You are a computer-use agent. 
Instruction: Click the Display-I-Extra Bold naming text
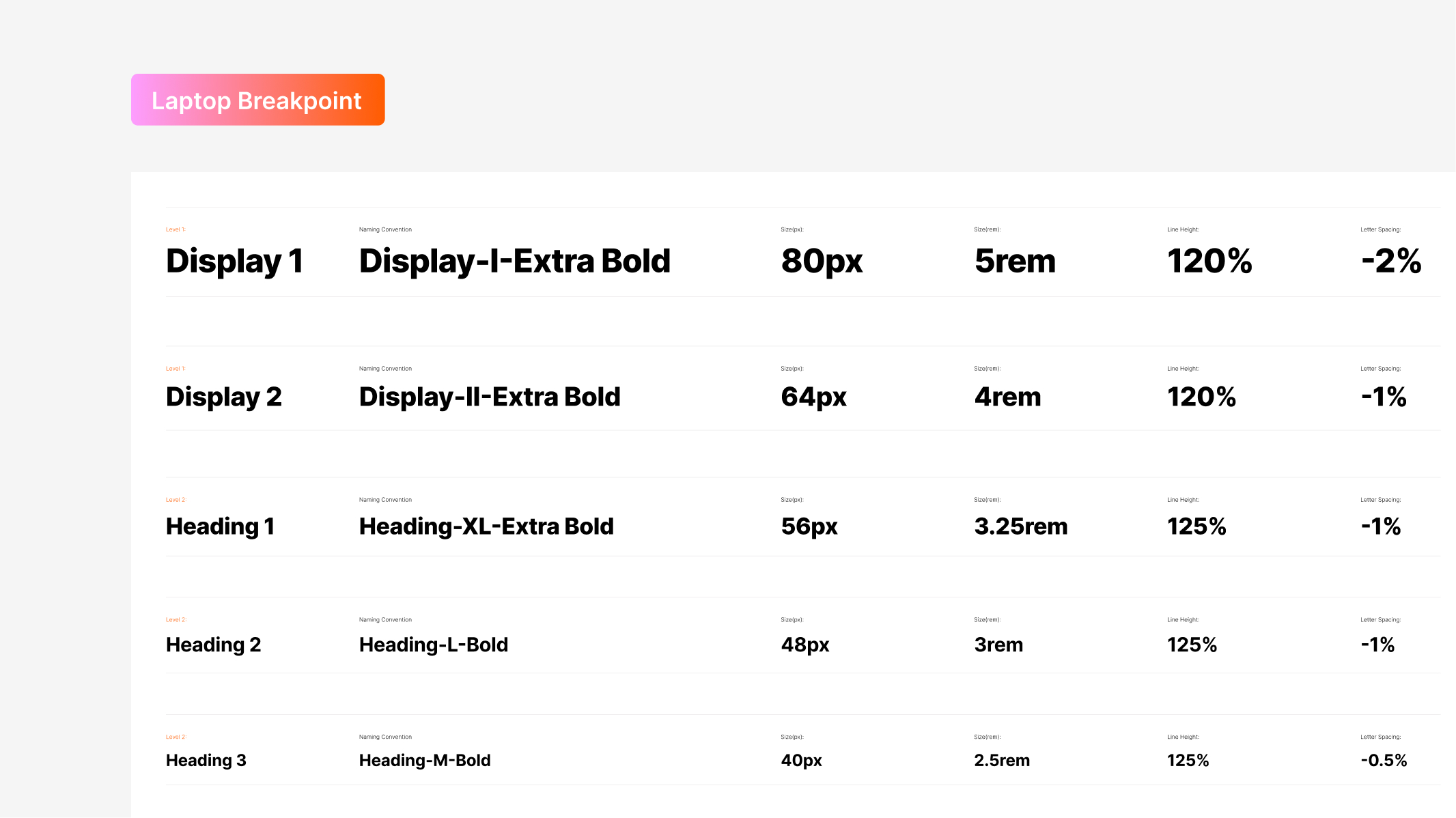click(514, 262)
